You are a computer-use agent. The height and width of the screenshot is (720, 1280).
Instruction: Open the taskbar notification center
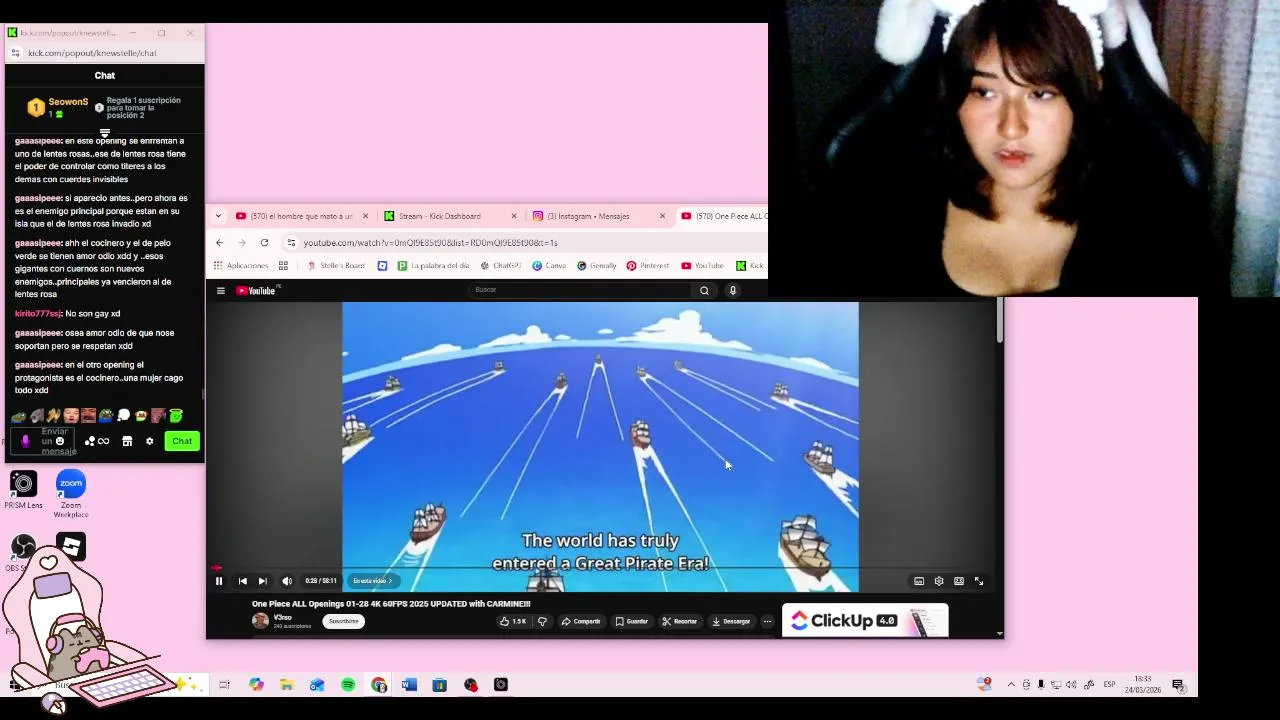point(1178,685)
